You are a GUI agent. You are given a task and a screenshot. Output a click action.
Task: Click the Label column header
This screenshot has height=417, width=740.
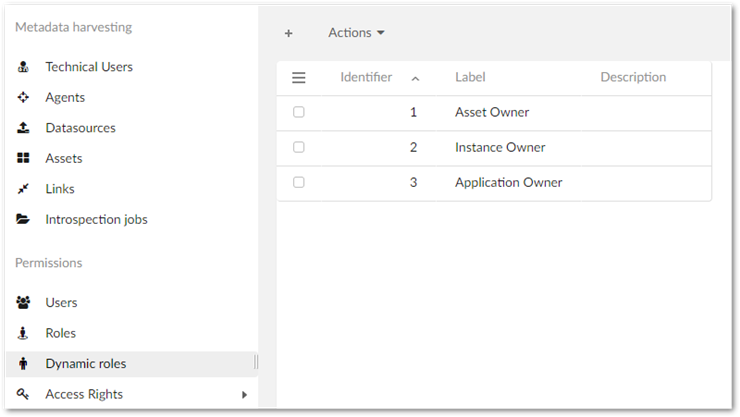tap(470, 77)
